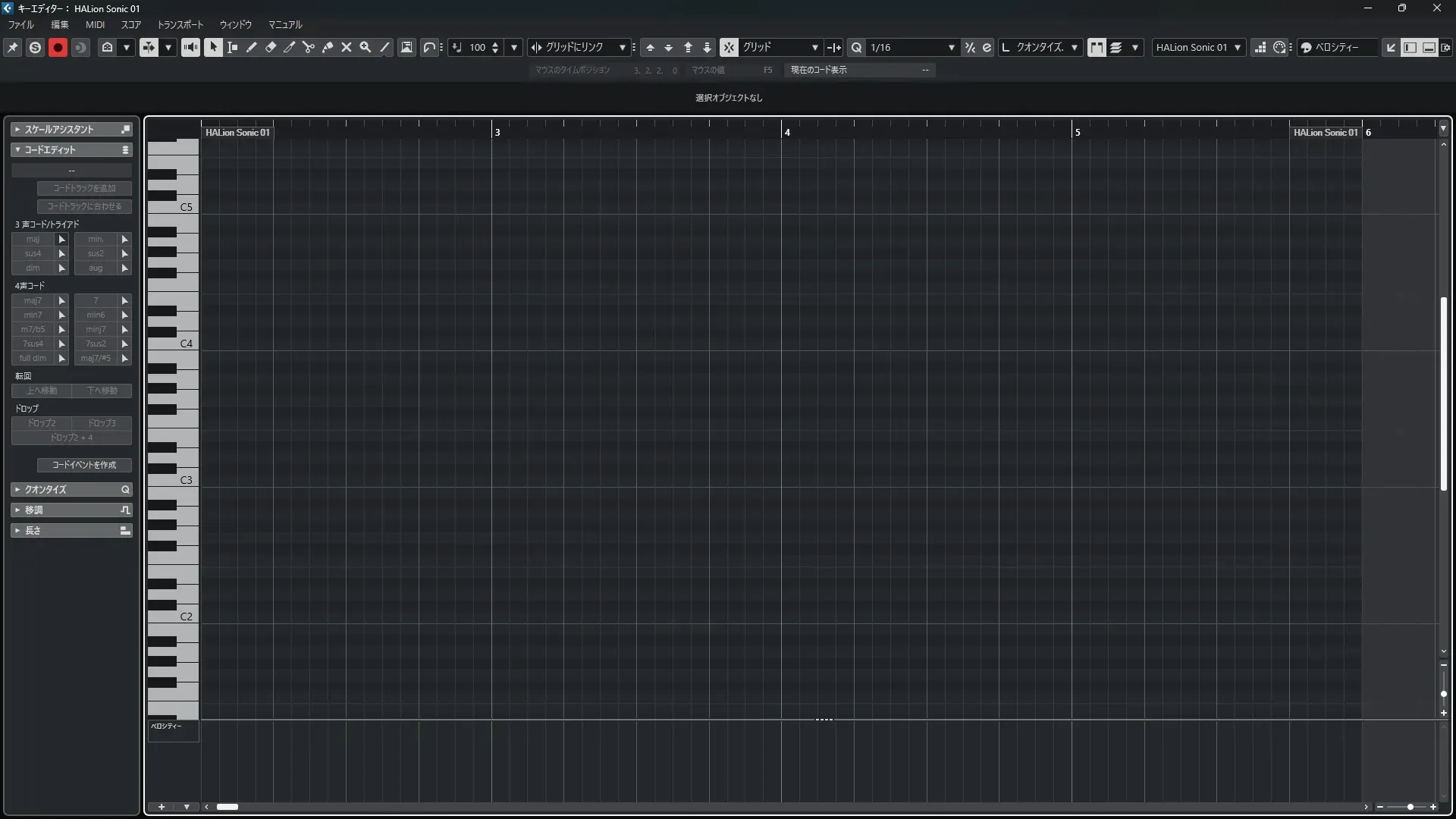Toggle the Record in Editor button

pos(58,47)
